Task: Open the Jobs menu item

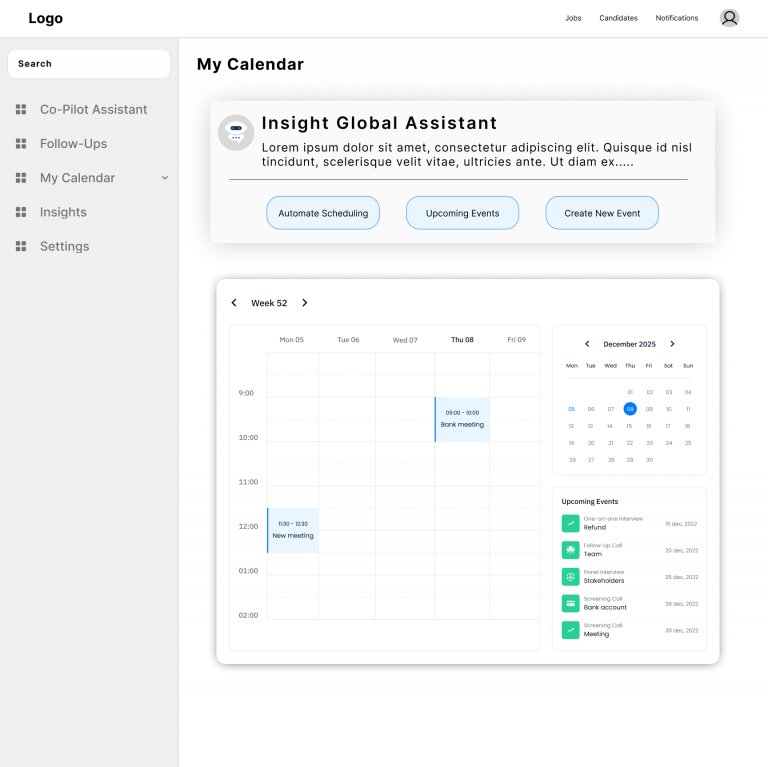Action: point(573,18)
